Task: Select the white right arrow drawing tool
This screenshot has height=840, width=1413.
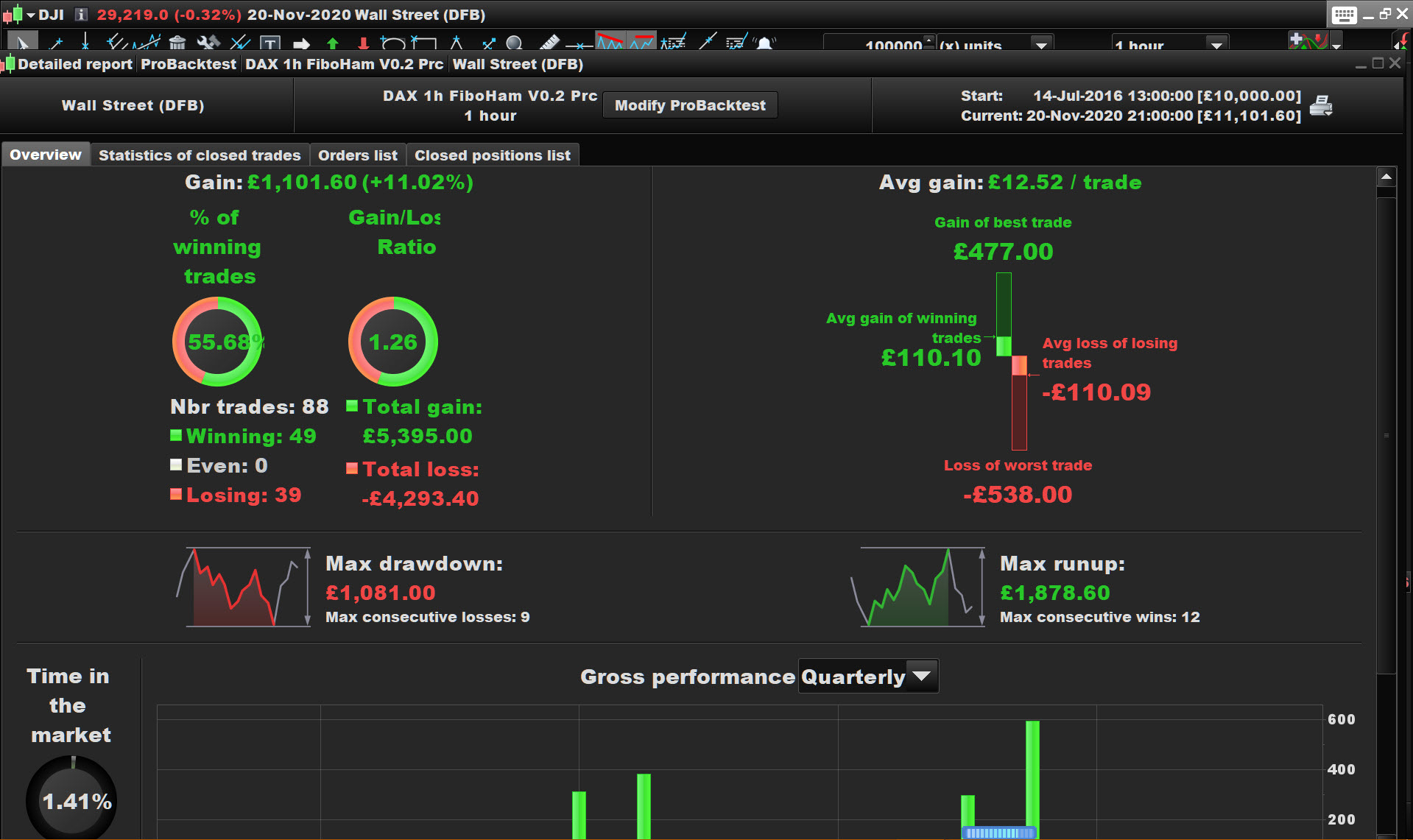Action: [301, 44]
